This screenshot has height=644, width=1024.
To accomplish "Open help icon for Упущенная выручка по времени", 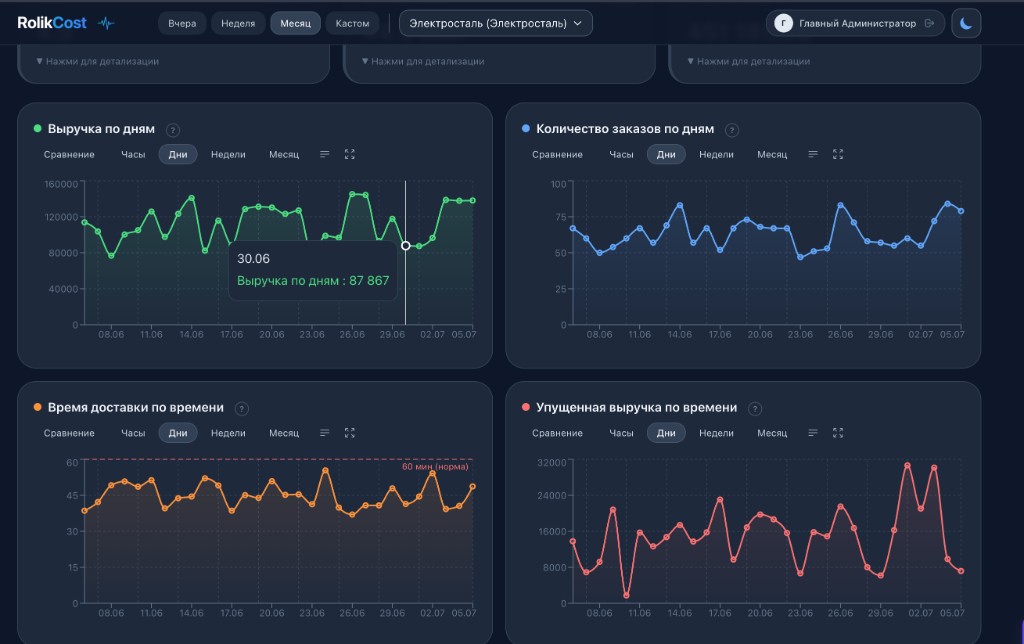I will coord(755,409).
